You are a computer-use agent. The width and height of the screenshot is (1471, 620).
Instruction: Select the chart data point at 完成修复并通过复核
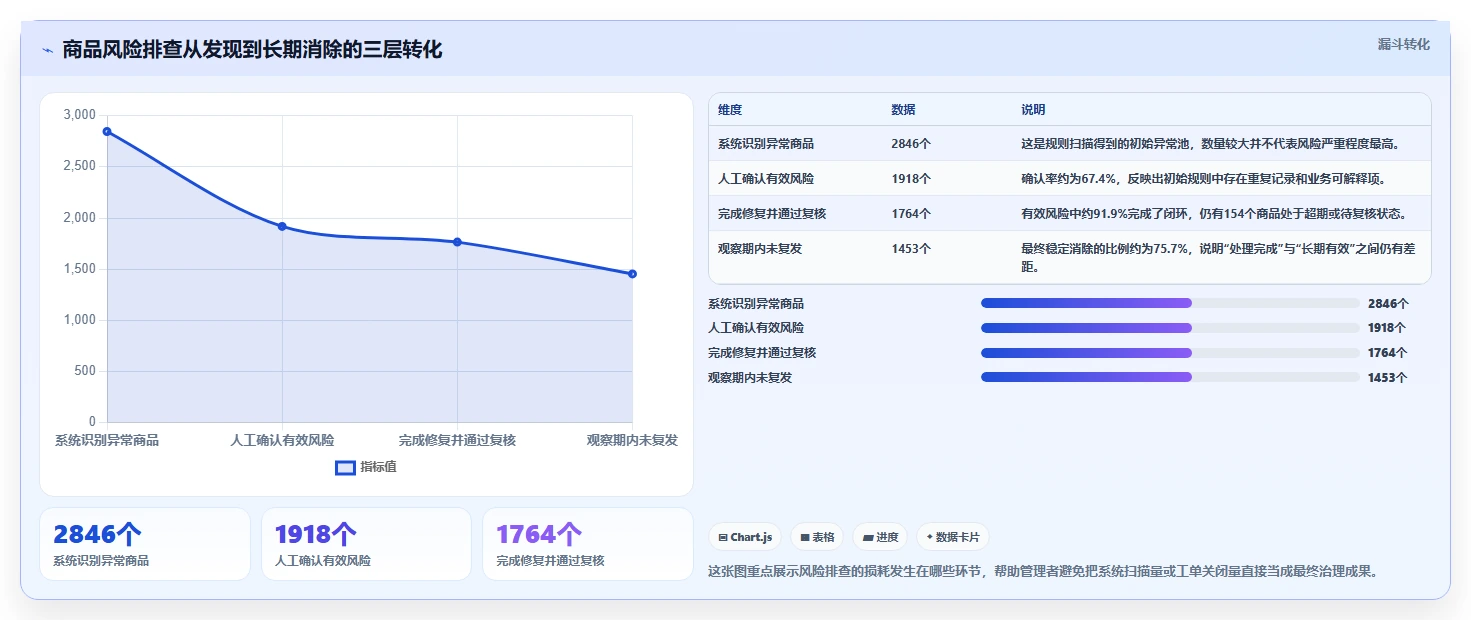click(x=457, y=242)
